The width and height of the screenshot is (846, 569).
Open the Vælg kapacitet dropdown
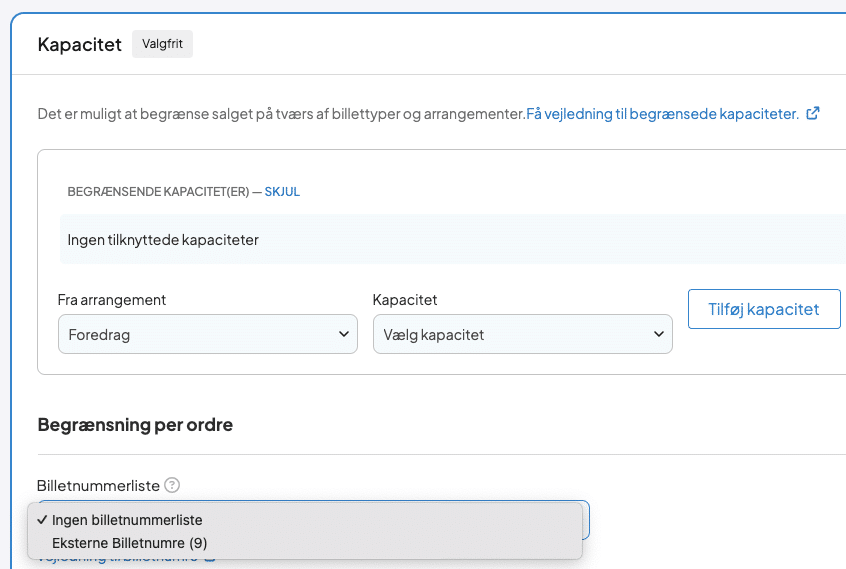point(521,335)
